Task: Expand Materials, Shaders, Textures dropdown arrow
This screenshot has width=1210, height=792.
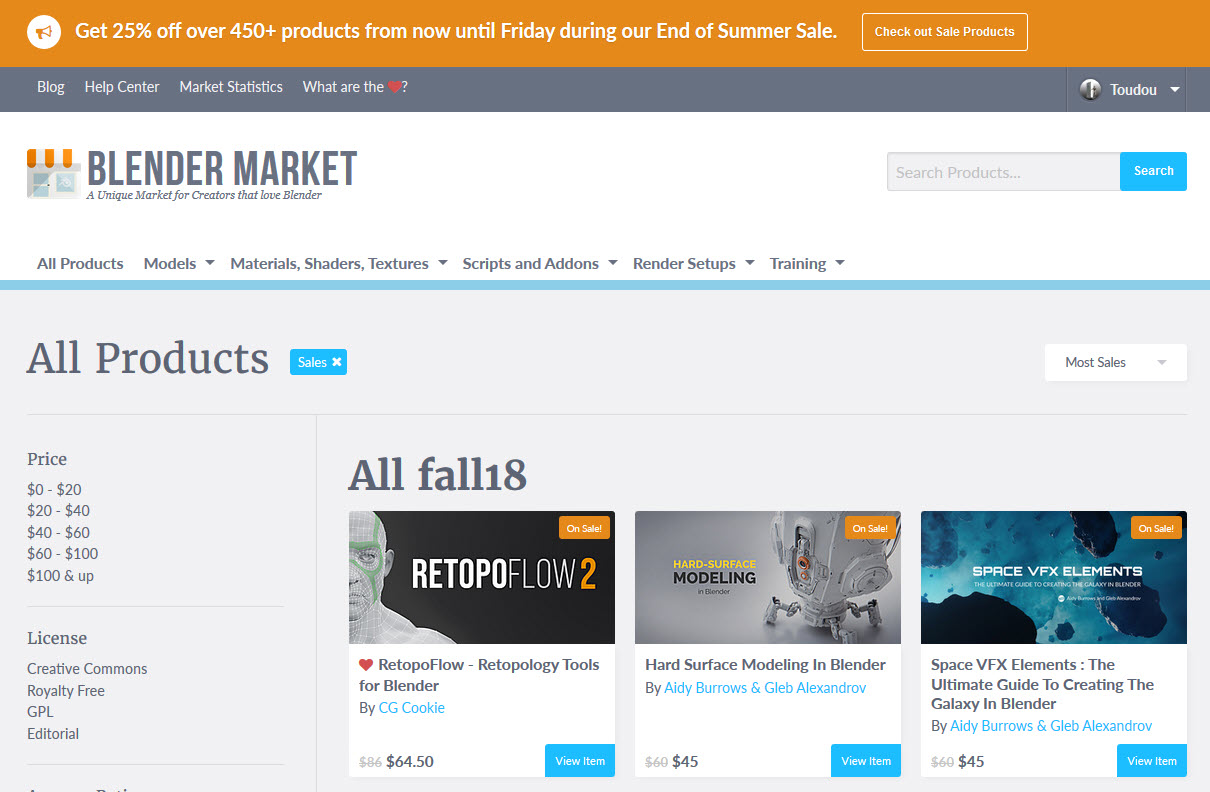Action: (443, 263)
